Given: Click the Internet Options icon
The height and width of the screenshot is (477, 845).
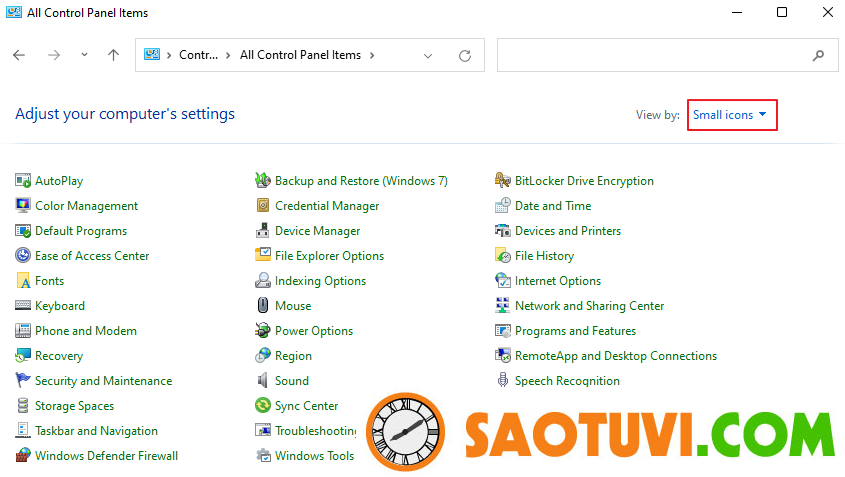Looking at the screenshot, I should coord(502,280).
